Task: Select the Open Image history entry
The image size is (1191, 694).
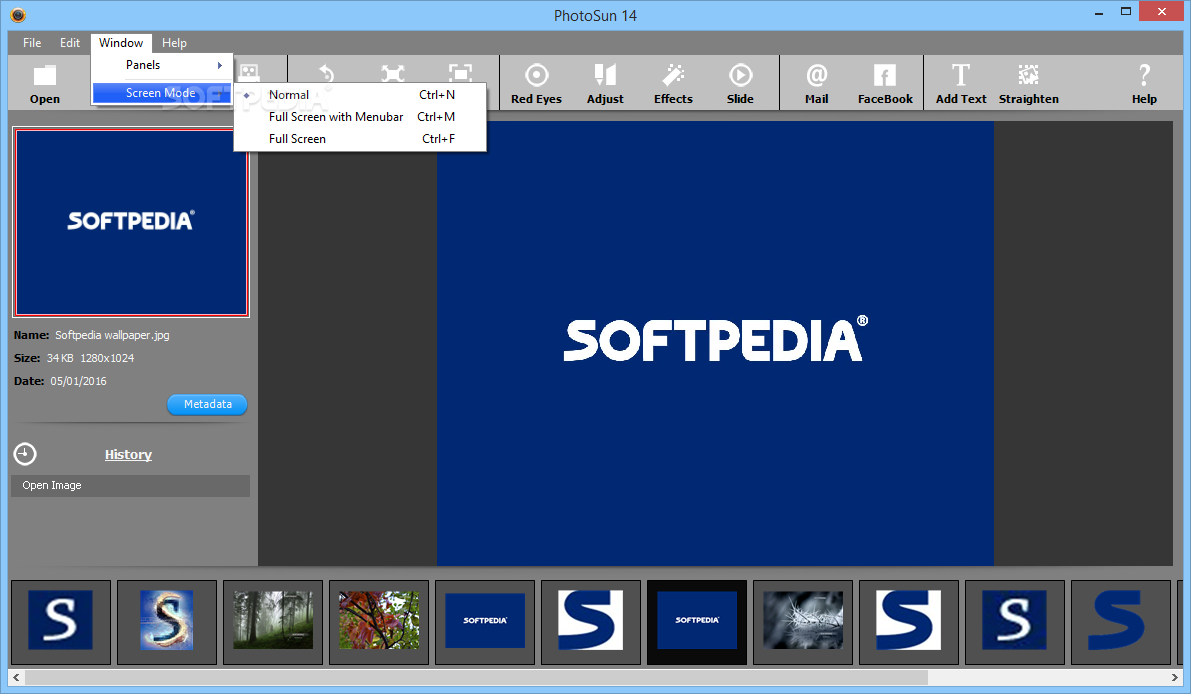Action: [130, 486]
